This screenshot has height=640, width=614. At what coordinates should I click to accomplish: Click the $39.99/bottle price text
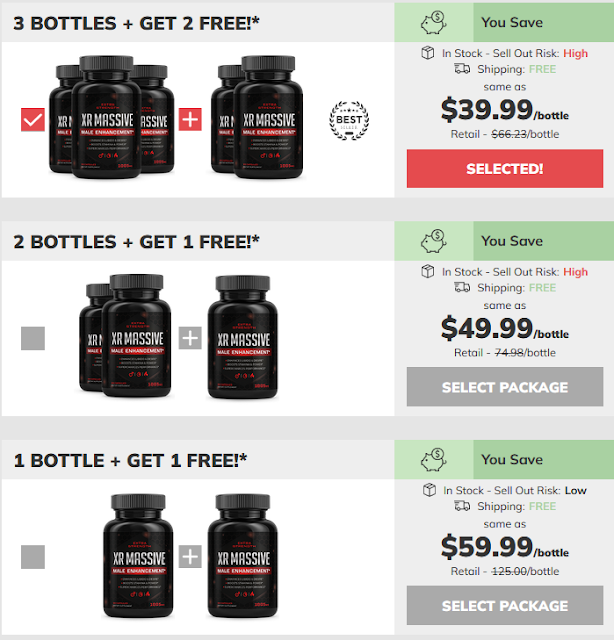505,110
